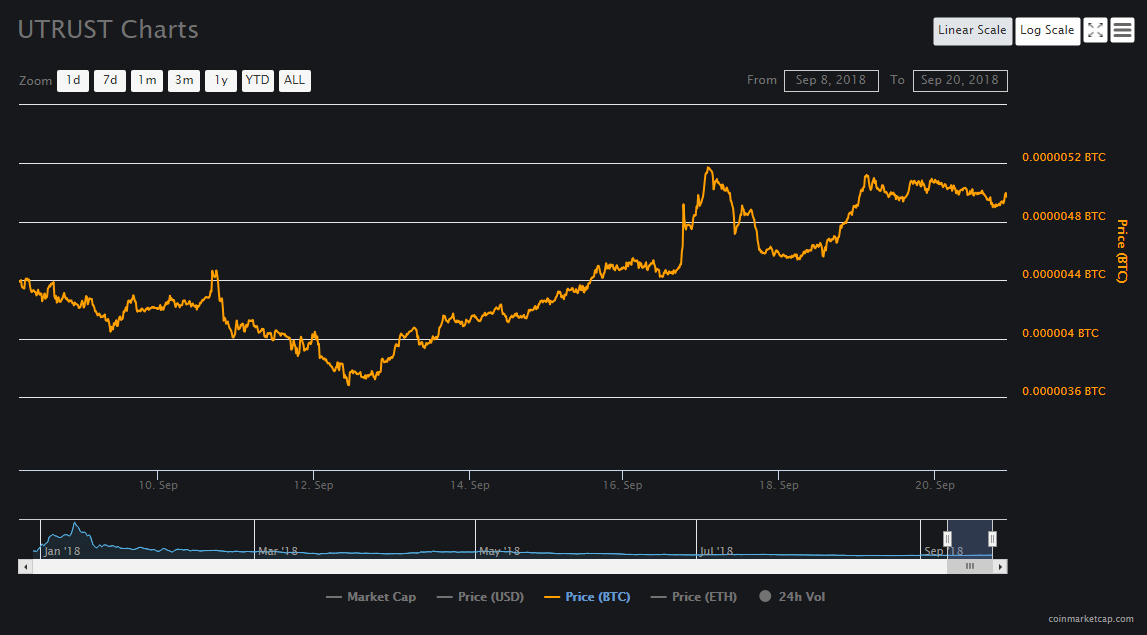Image resolution: width=1147 pixels, height=635 pixels.
Task: Click the 0.0000044 BTC axis label
Action: click(x=1064, y=274)
